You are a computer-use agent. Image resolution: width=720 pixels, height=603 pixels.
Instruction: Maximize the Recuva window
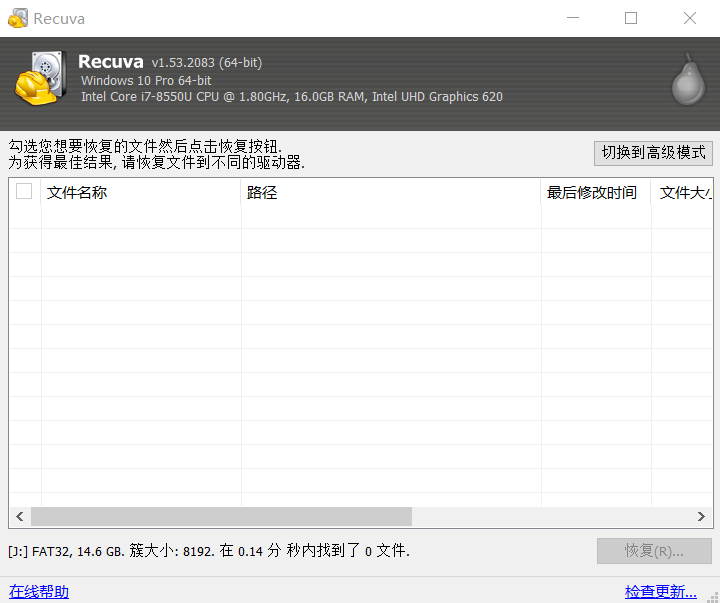coord(631,18)
